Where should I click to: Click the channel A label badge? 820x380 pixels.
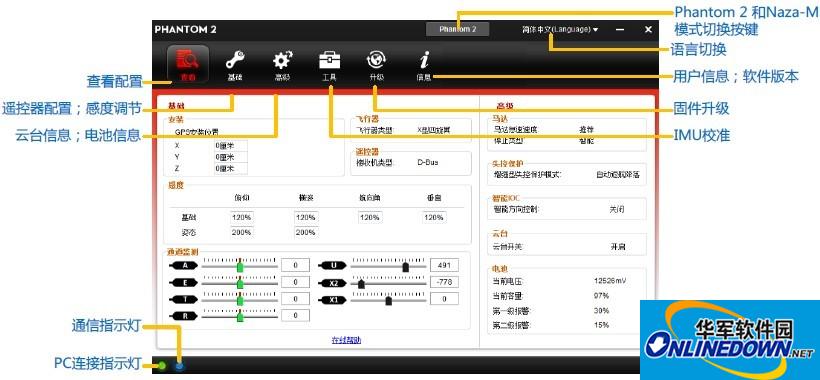(184, 266)
